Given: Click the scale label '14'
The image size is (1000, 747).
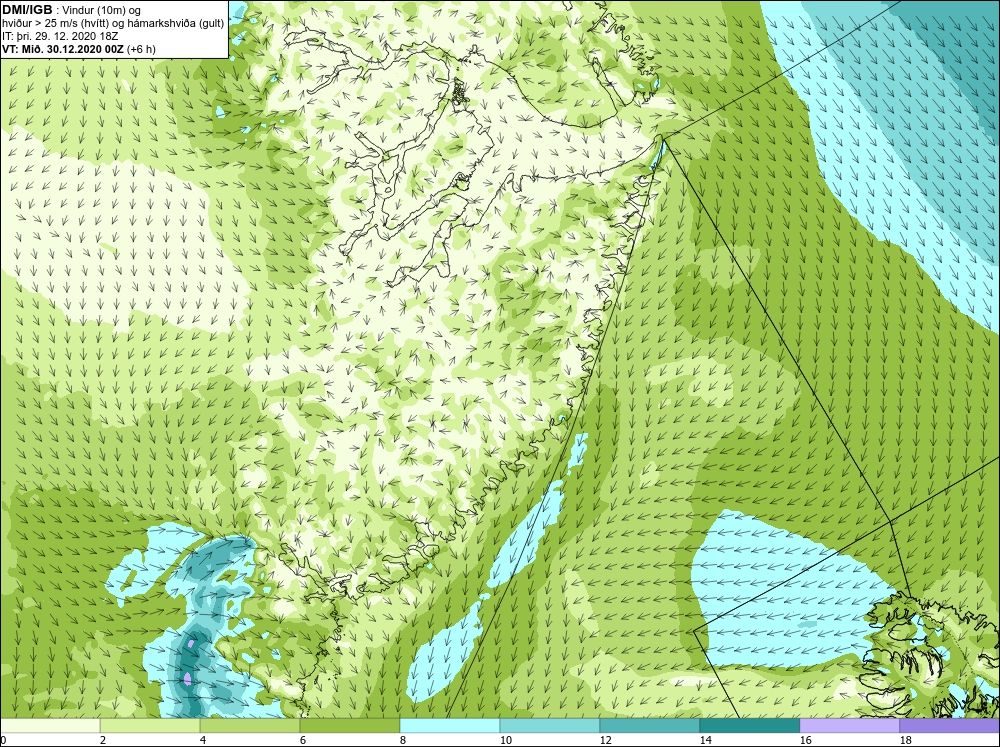Looking at the screenshot, I should pyautogui.click(x=706, y=740).
